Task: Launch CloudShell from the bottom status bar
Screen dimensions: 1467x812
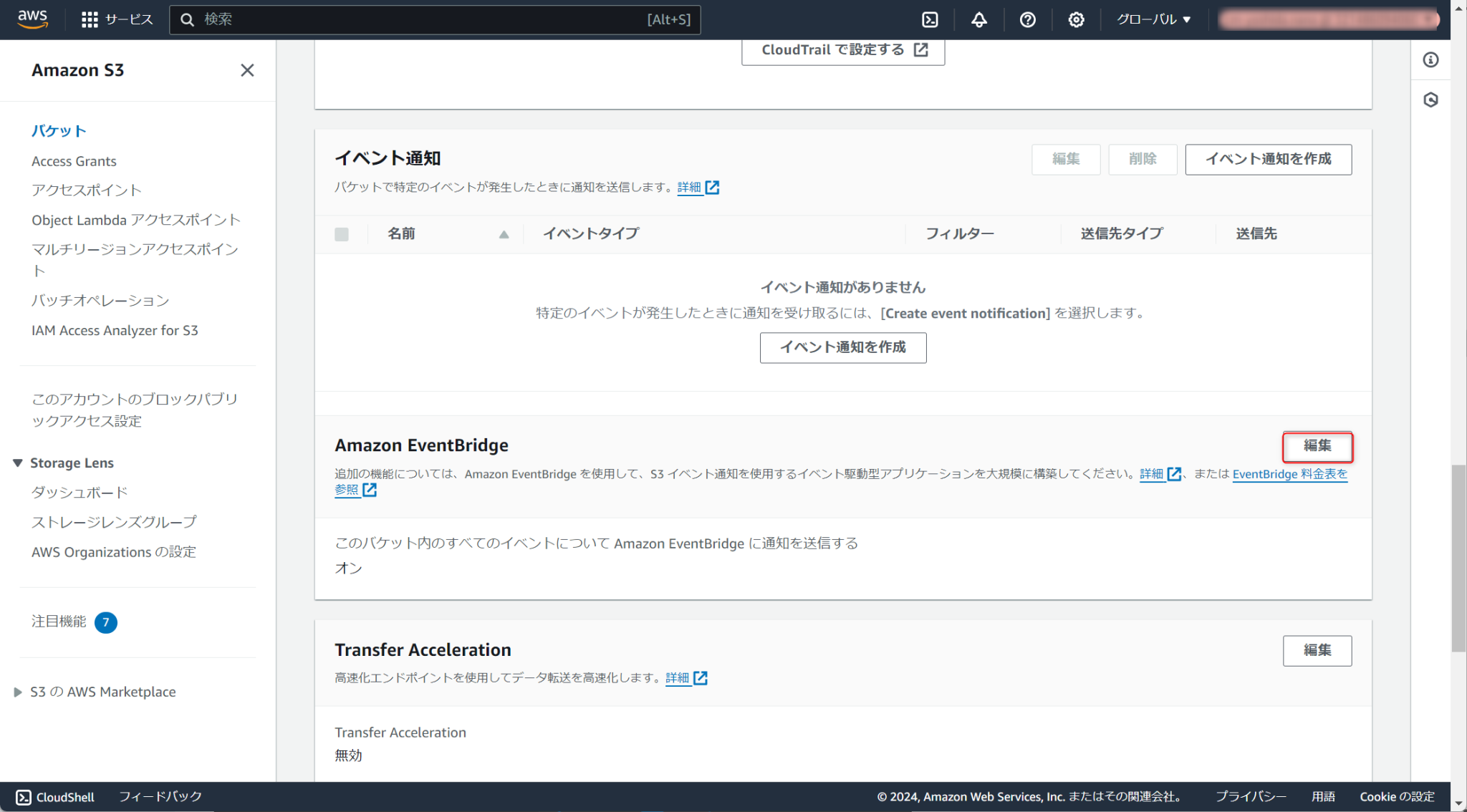Action: click(x=54, y=796)
